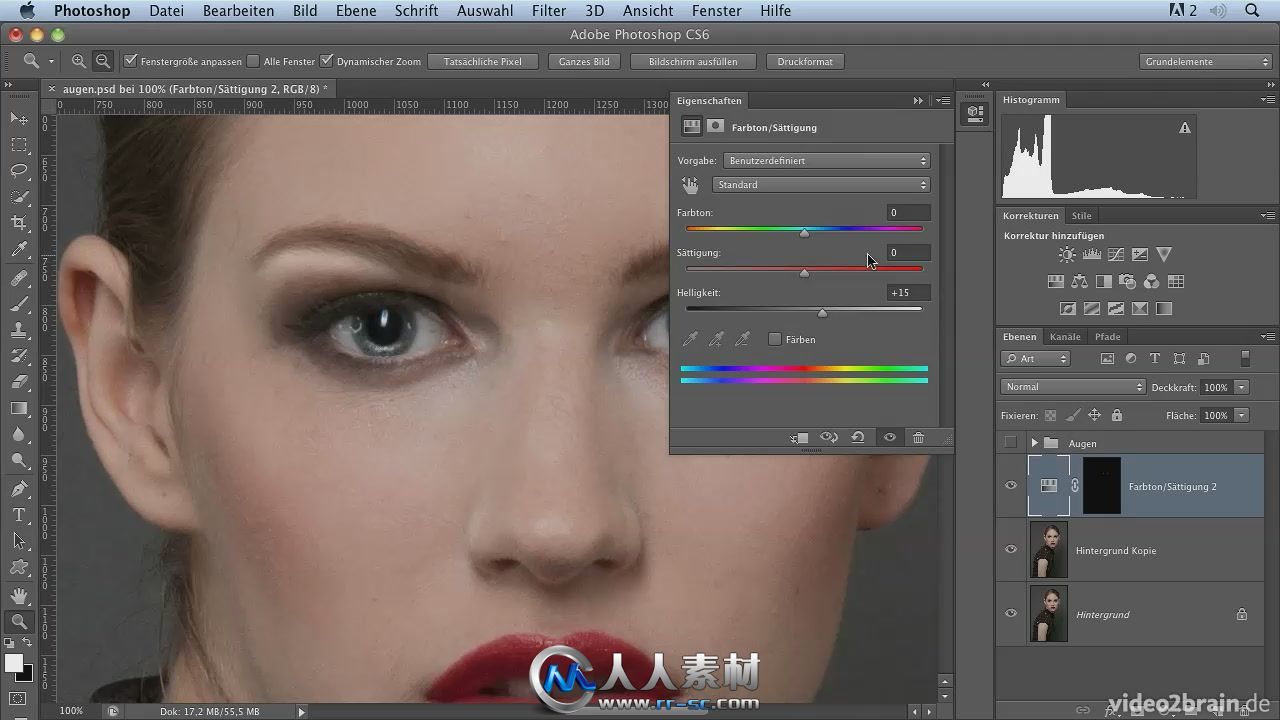The width and height of the screenshot is (1280, 720).
Task: Hide the Hintergrund Kopie layer
Action: pyautogui.click(x=1010, y=550)
